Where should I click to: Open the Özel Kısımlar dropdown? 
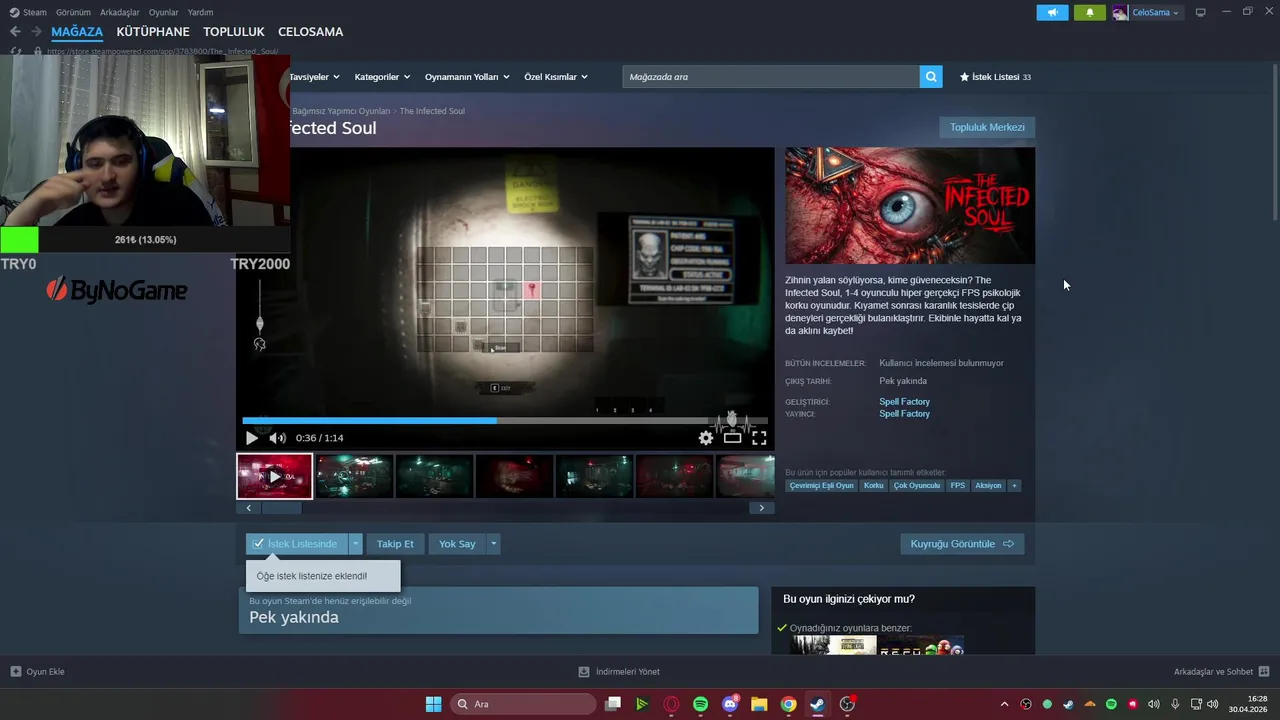click(555, 77)
